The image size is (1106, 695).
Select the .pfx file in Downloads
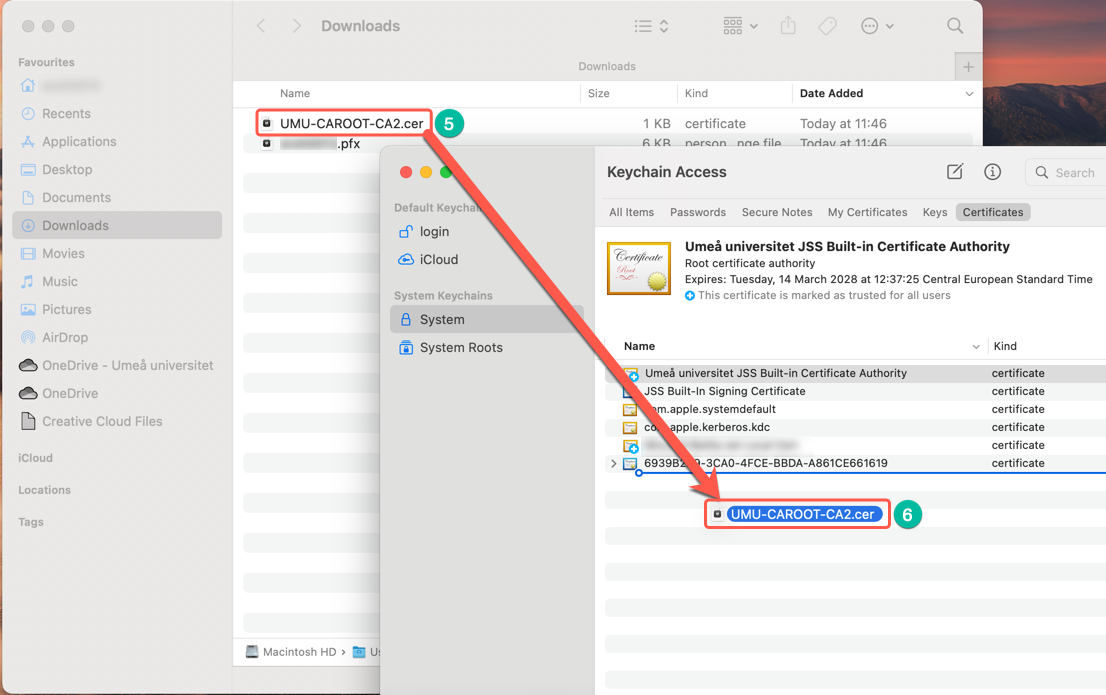[320, 144]
